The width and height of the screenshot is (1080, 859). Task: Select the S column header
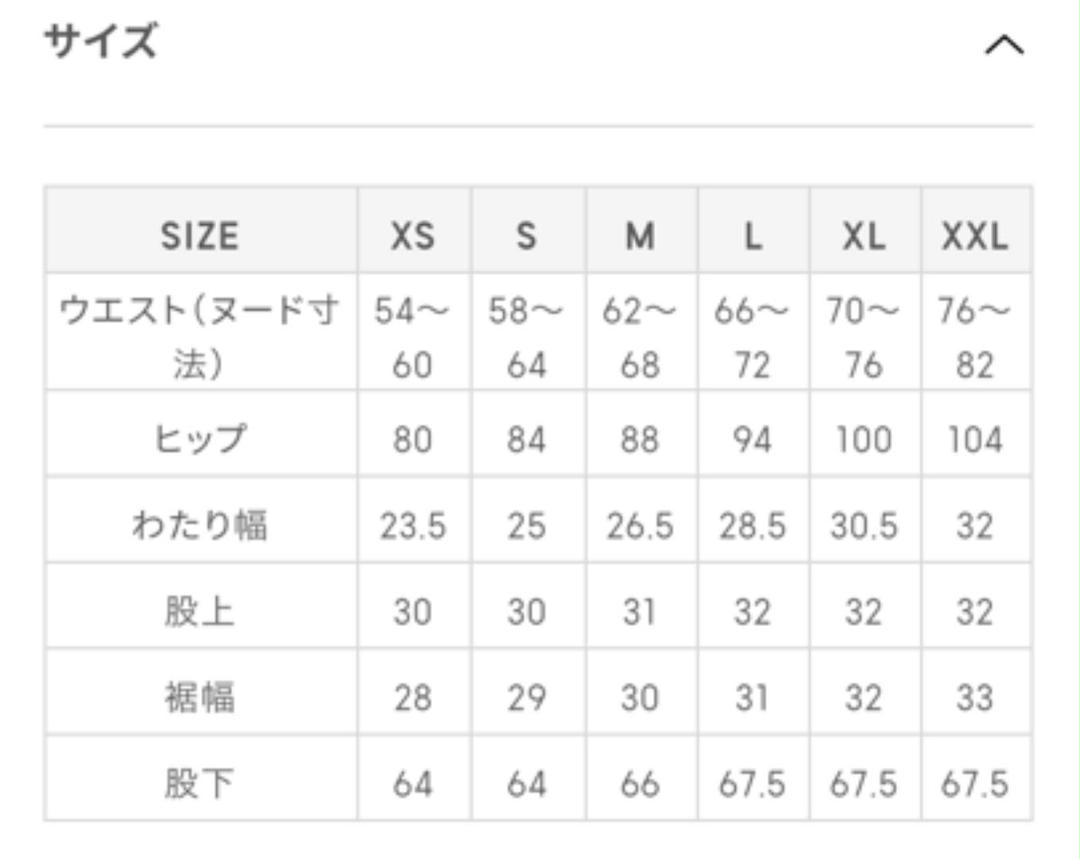pos(528,231)
